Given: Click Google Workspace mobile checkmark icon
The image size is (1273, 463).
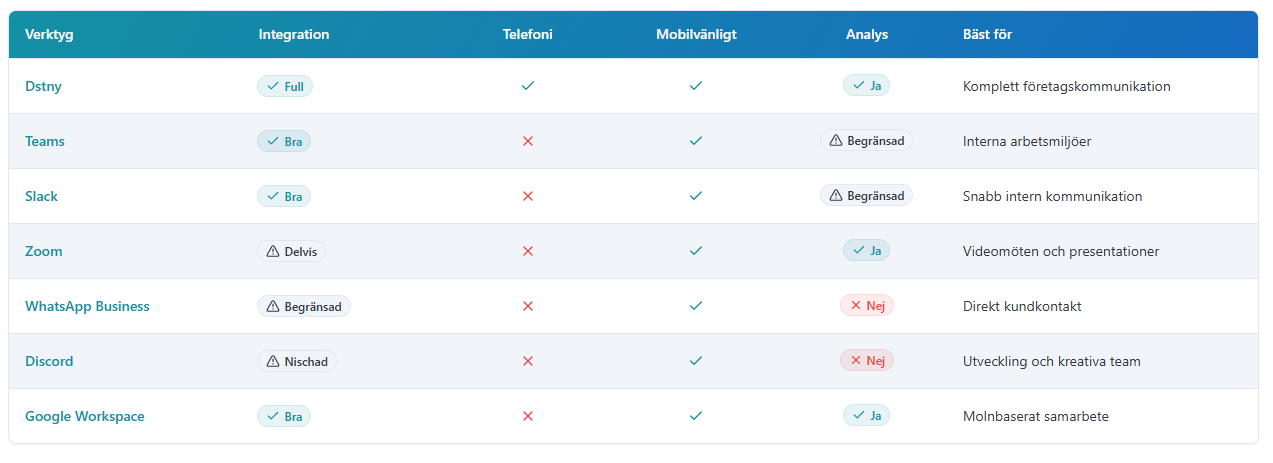Looking at the screenshot, I should tap(696, 416).
